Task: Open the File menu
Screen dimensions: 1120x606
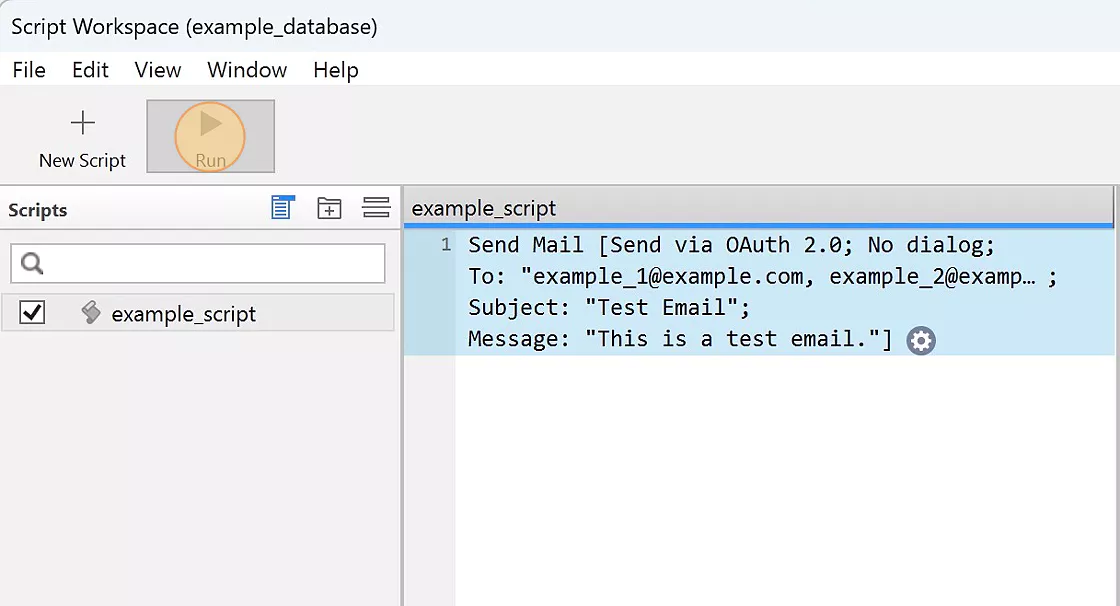Action: [x=29, y=70]
